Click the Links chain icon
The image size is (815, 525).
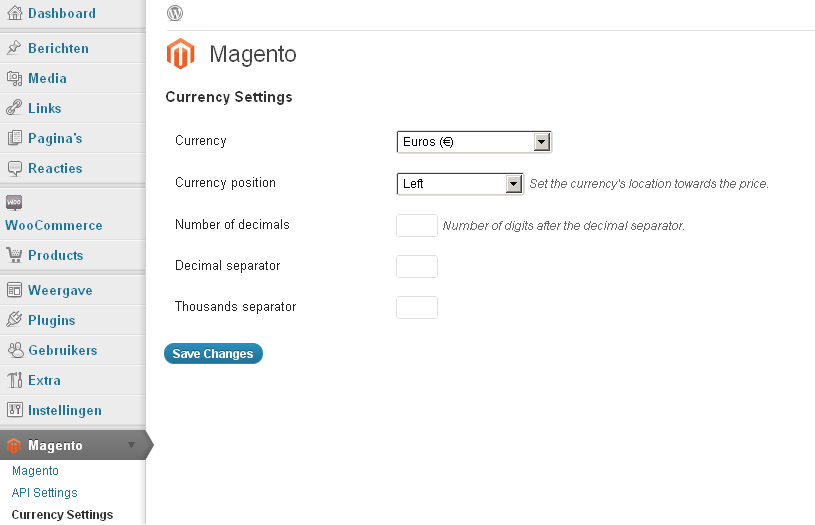[14, 108]
